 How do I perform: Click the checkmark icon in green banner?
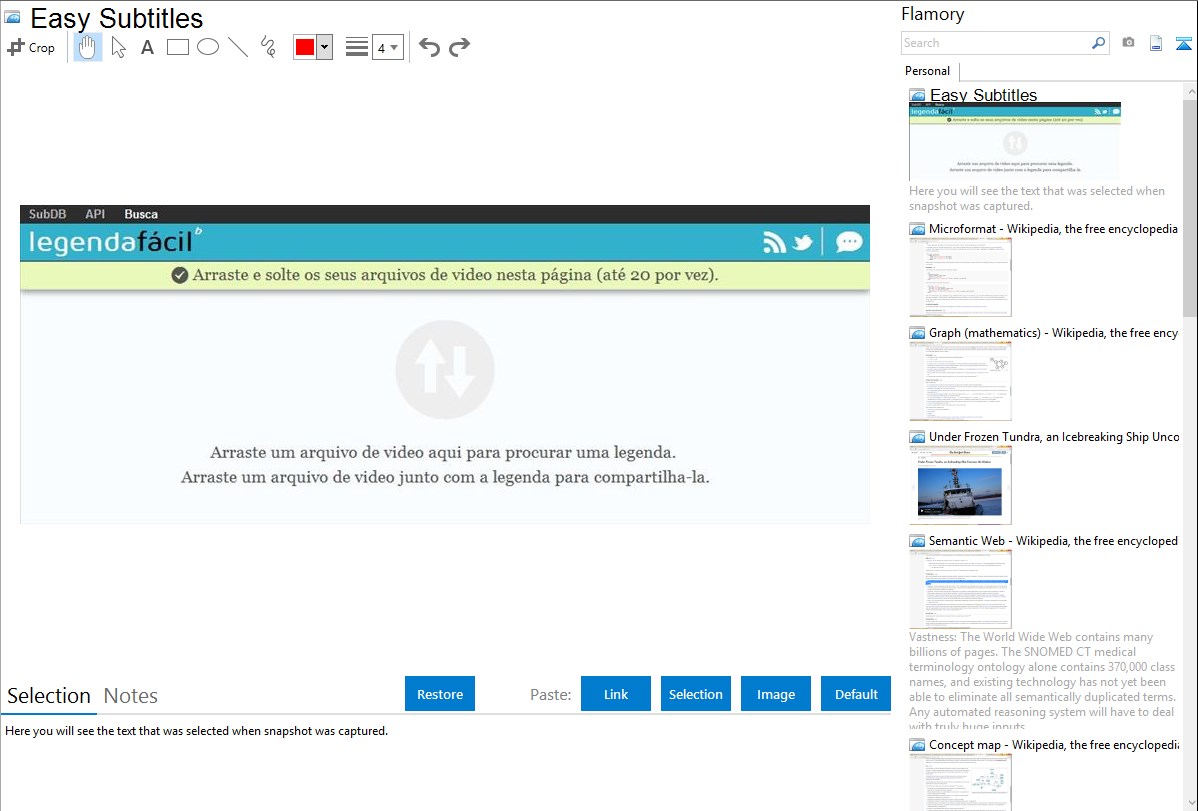click(180, 275)
